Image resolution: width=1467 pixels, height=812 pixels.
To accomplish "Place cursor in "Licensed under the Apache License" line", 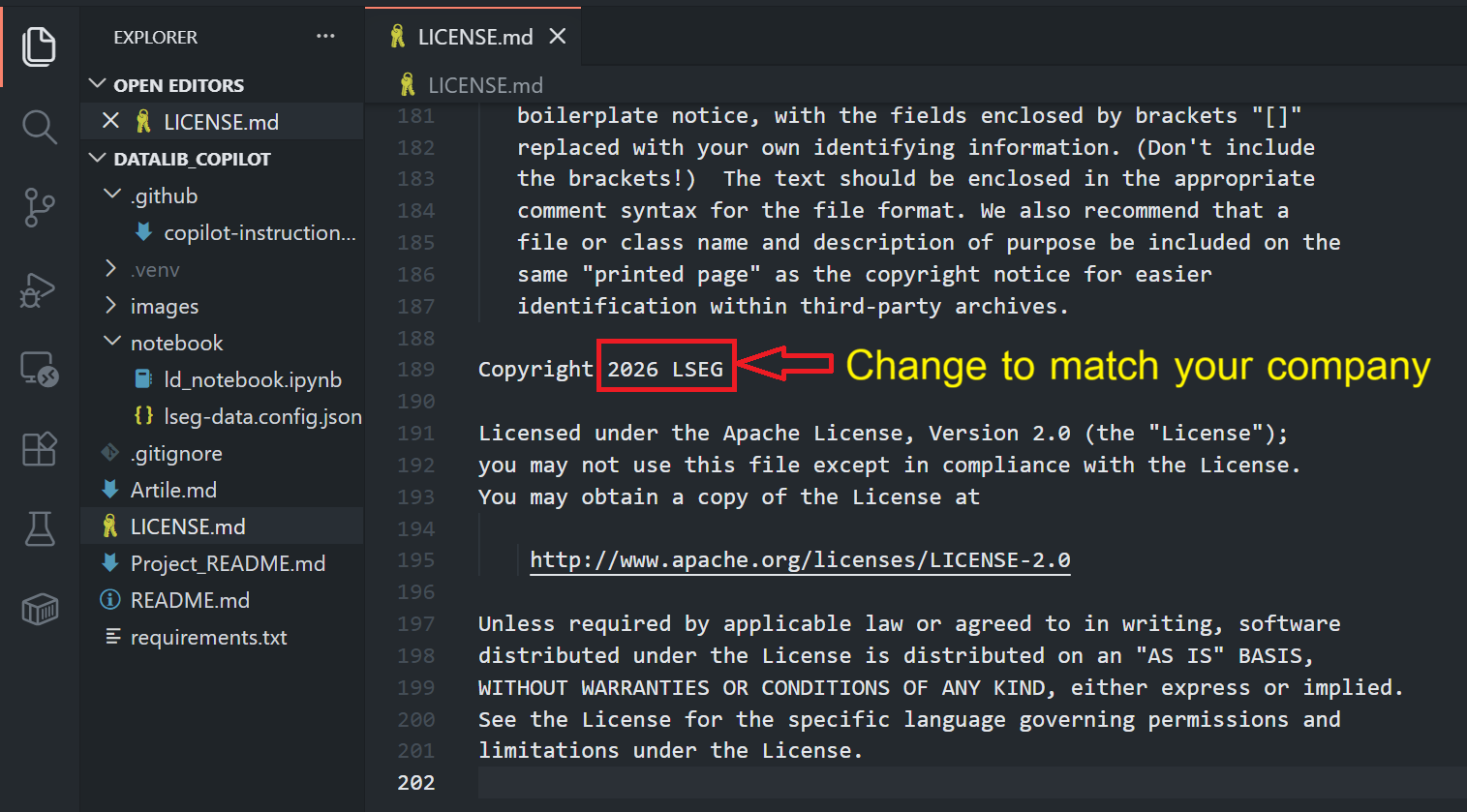I will tap(883, 433).
